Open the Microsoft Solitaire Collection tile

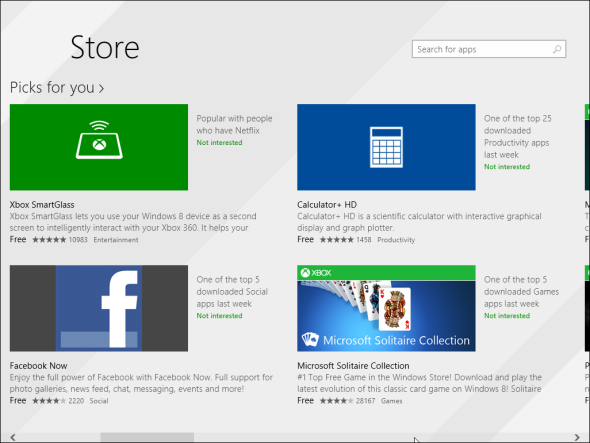(386, 308)
